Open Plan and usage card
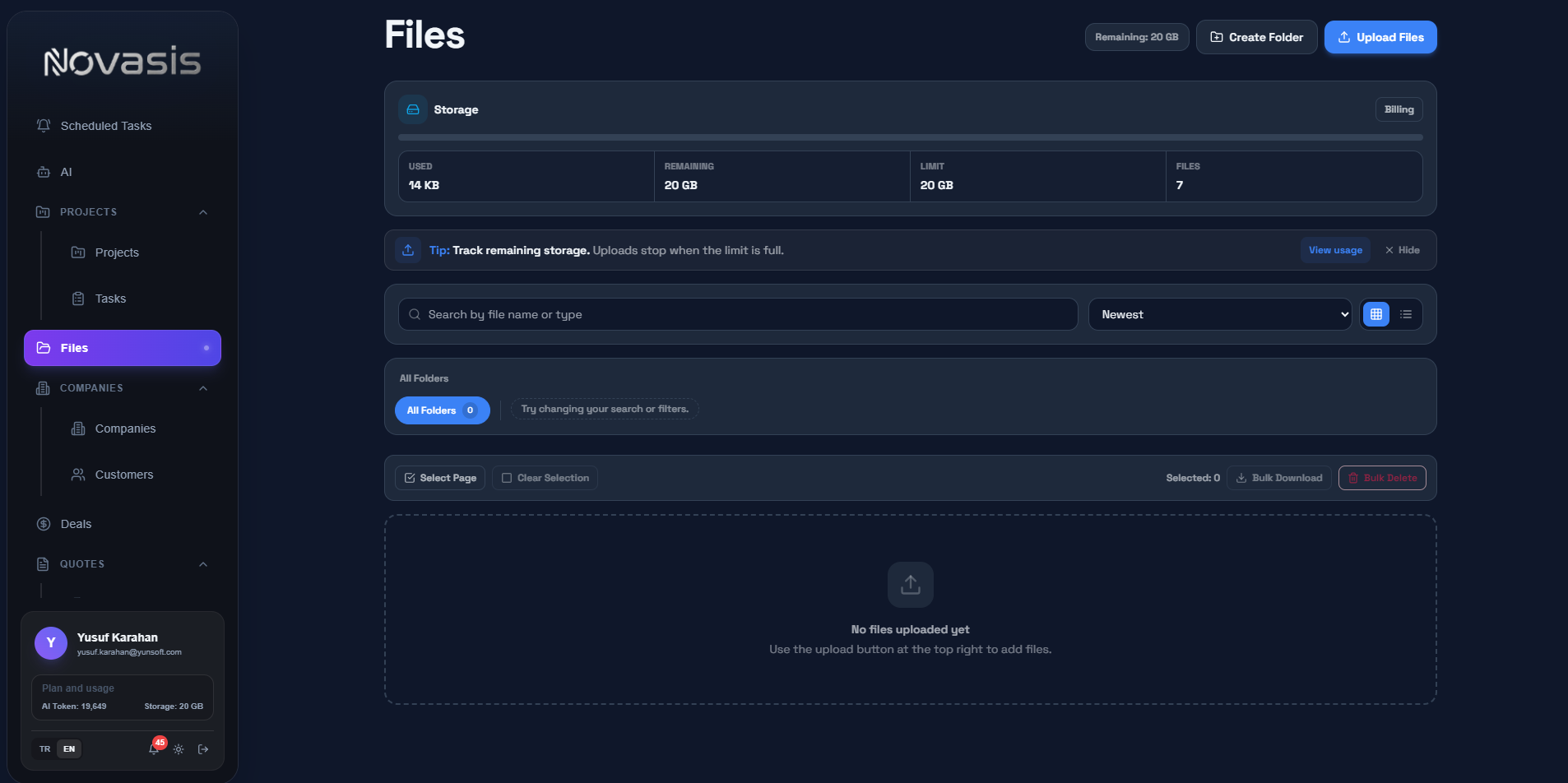The width and height of the screenshot is (1568, 783). [123, 697]
